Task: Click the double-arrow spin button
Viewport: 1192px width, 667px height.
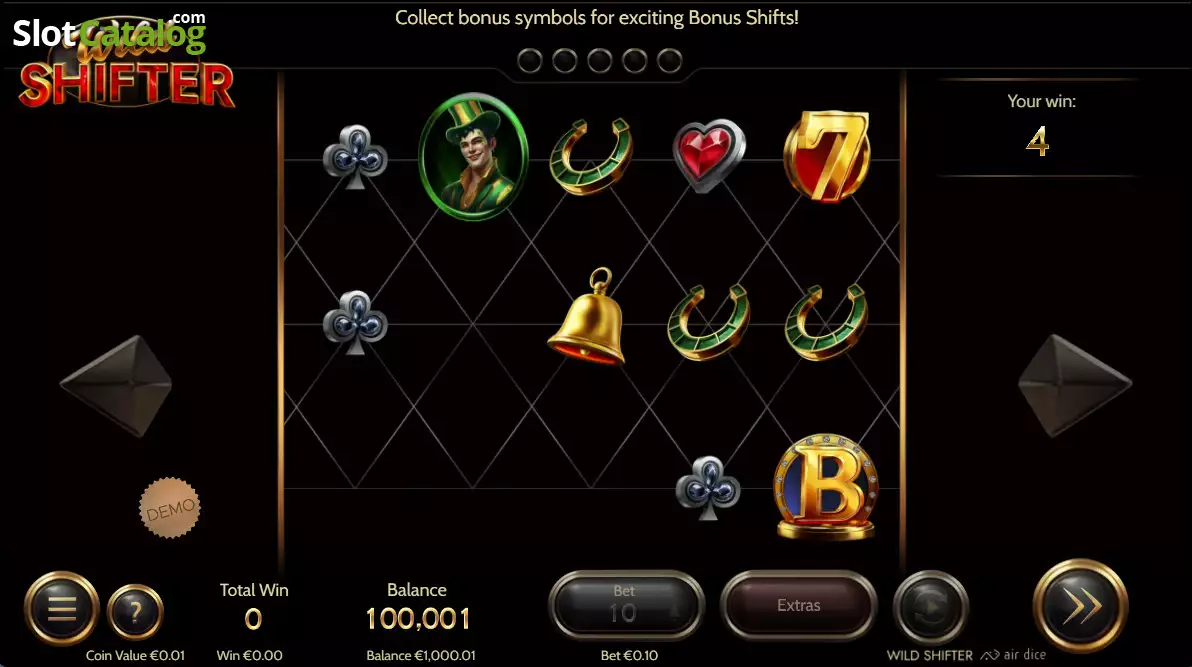Action: tap(1080, 606)
